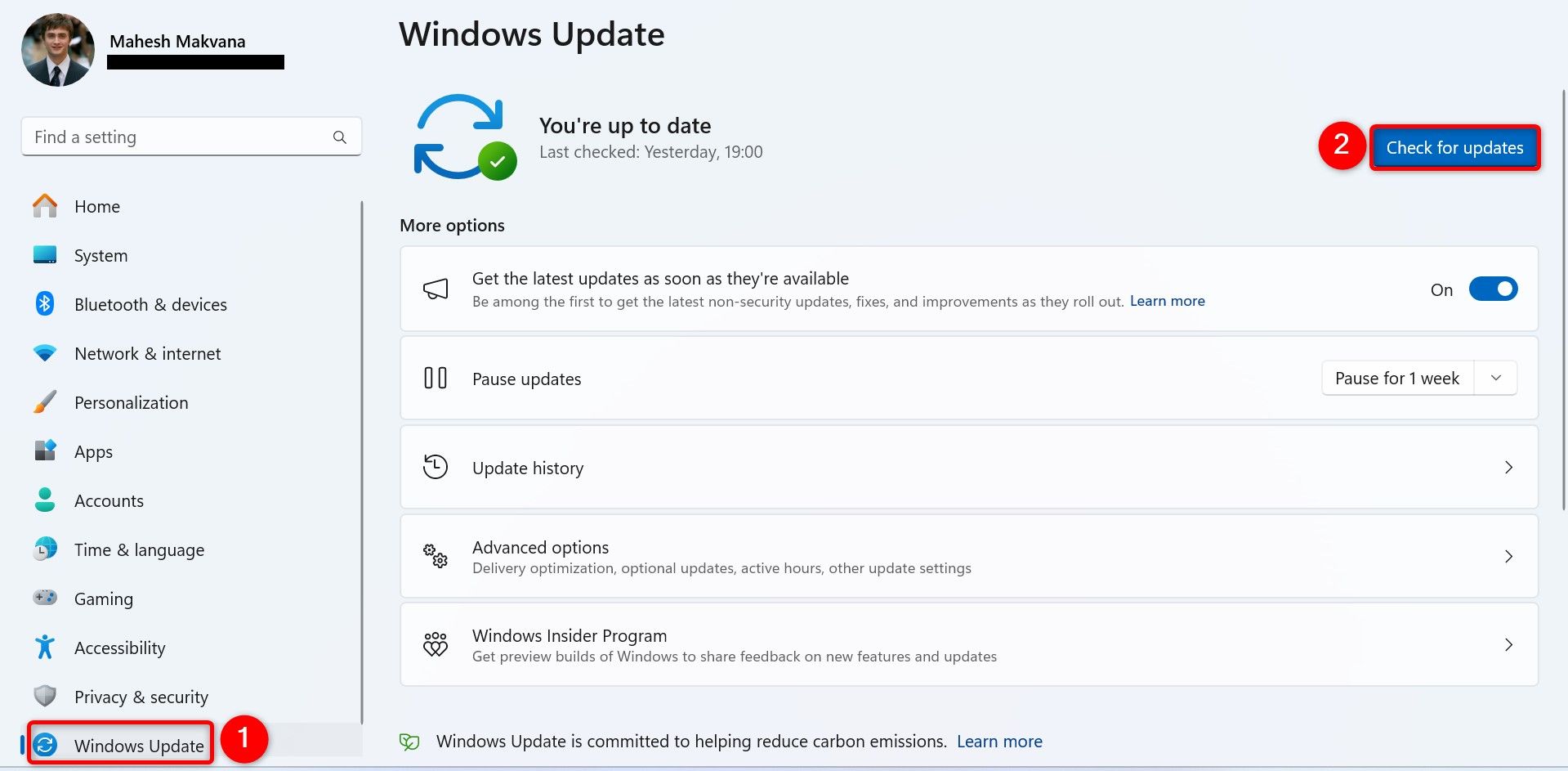1568x771 pixels.
Task: Go to Time & language settings
Action: click(x=139, y=549)
